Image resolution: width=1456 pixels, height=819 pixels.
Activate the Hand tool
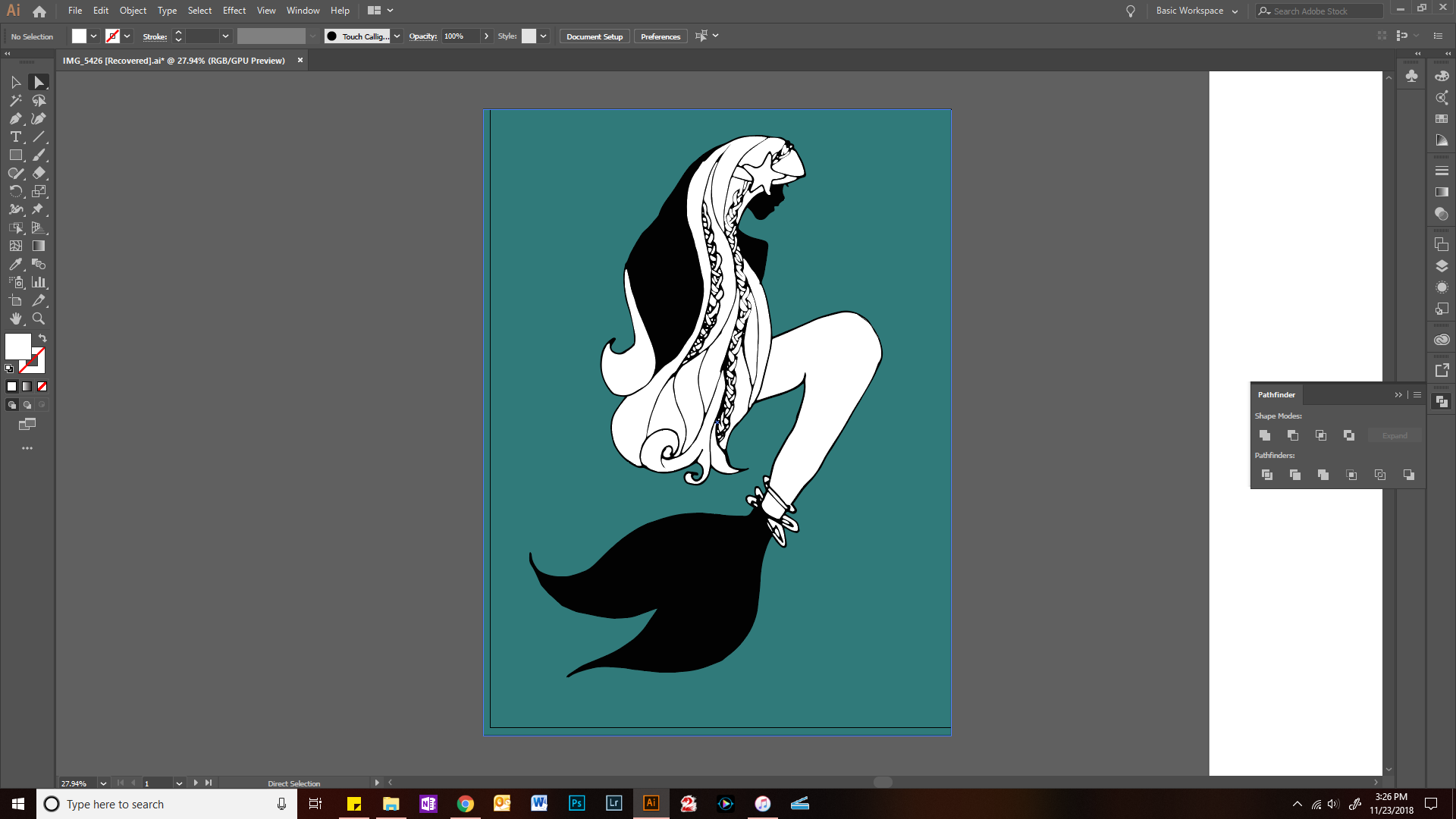pyautogui.click(x=15, y=318)
